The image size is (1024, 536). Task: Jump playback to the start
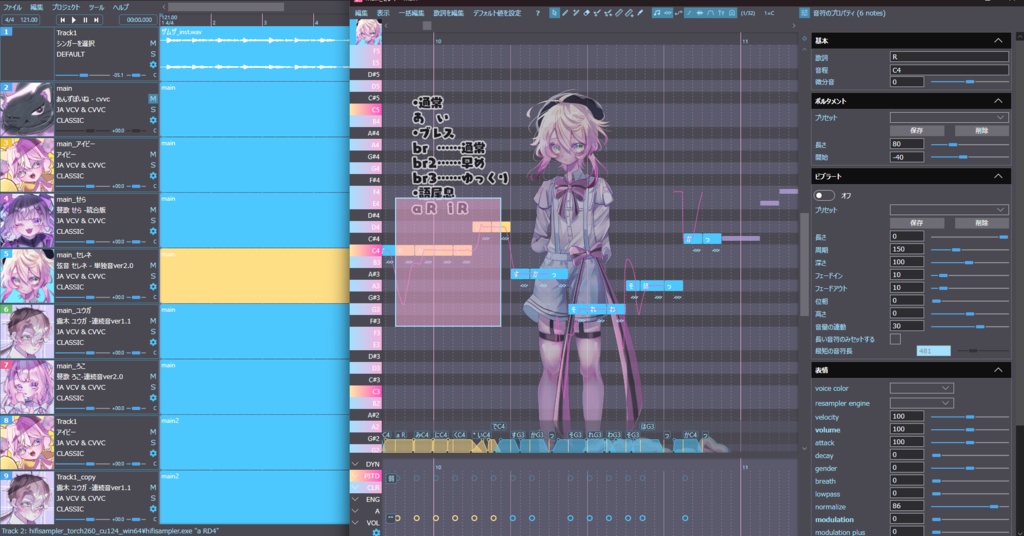click(63, 20)
